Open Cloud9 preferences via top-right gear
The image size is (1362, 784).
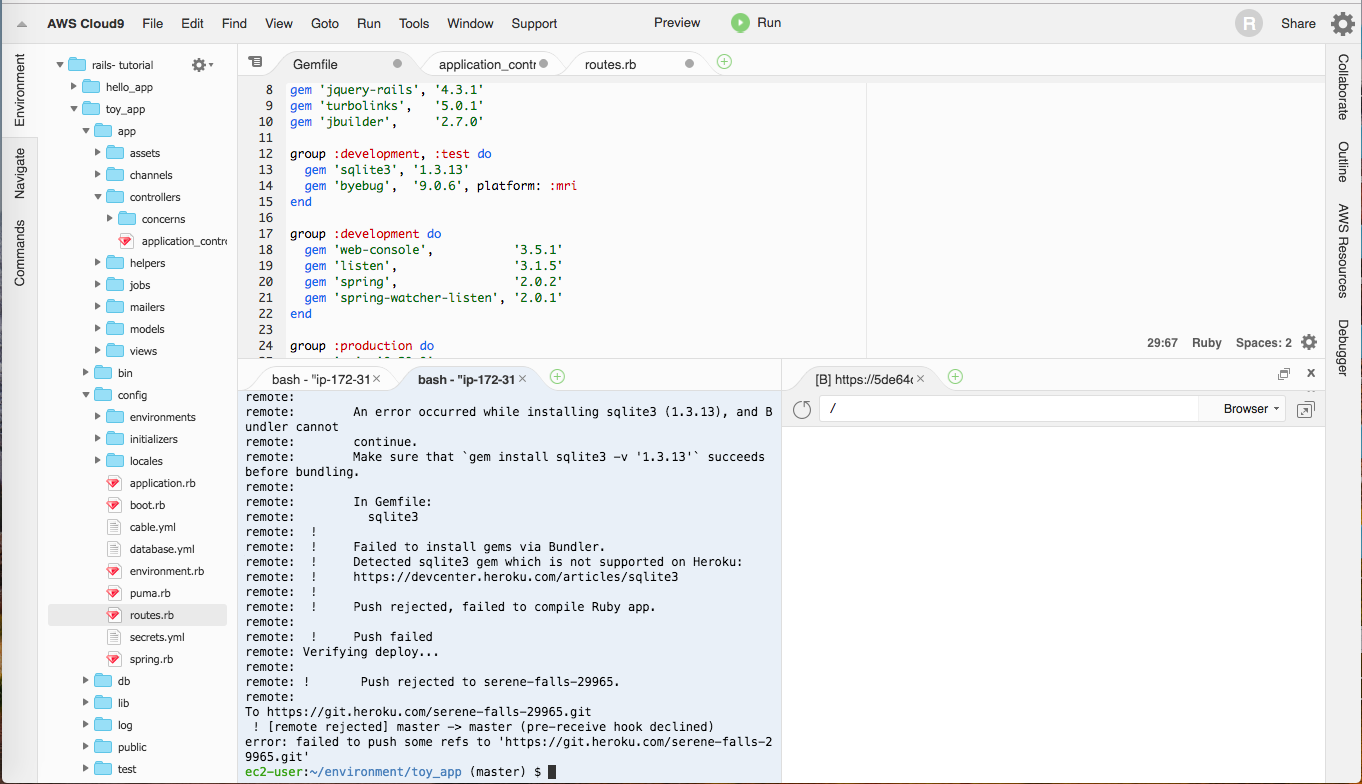(1342, 23)
